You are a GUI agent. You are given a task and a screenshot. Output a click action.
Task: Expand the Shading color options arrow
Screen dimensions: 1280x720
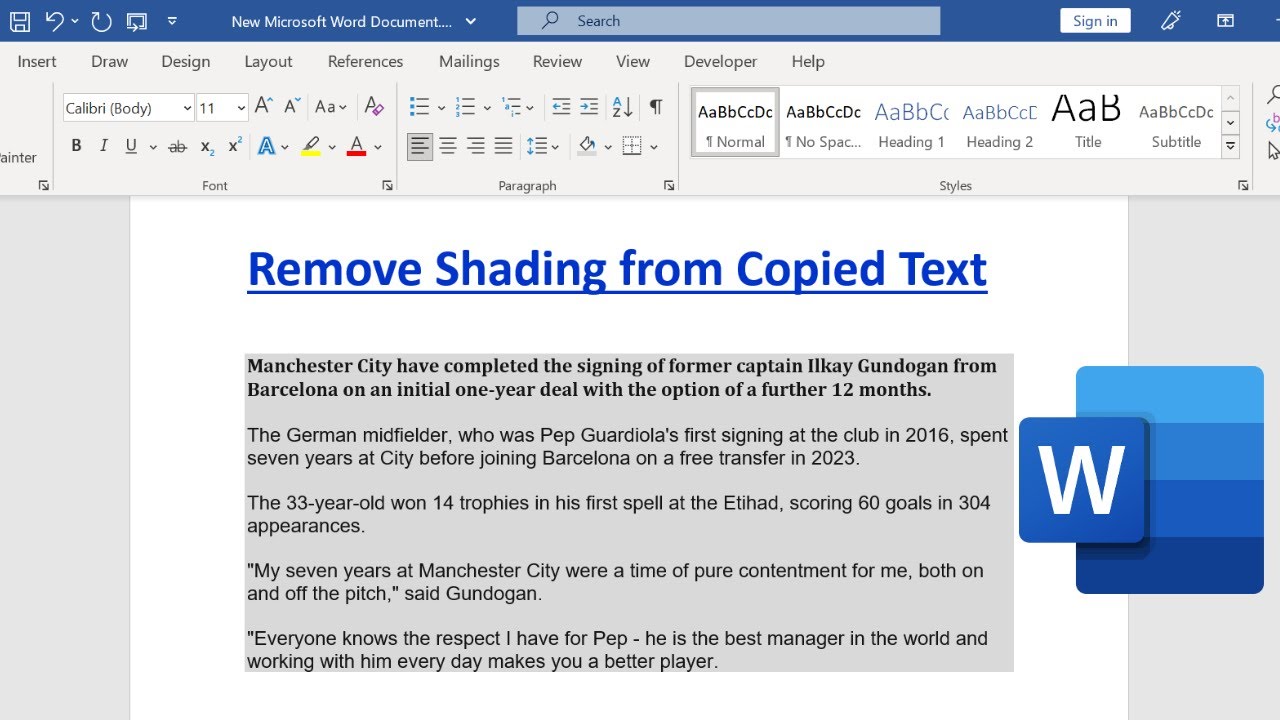pyautogui.click(x=609, y=147)
